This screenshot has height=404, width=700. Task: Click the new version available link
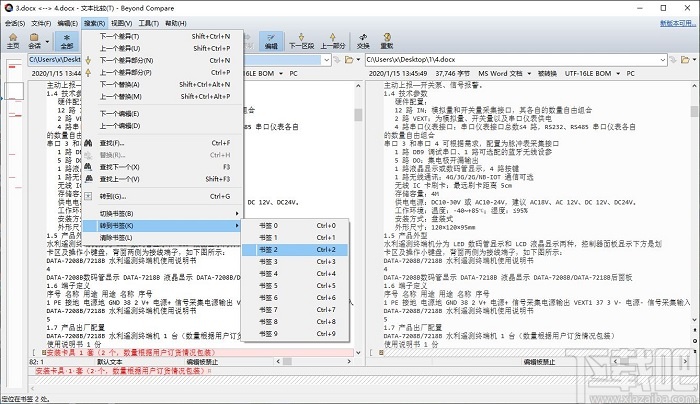click(677, 23)
